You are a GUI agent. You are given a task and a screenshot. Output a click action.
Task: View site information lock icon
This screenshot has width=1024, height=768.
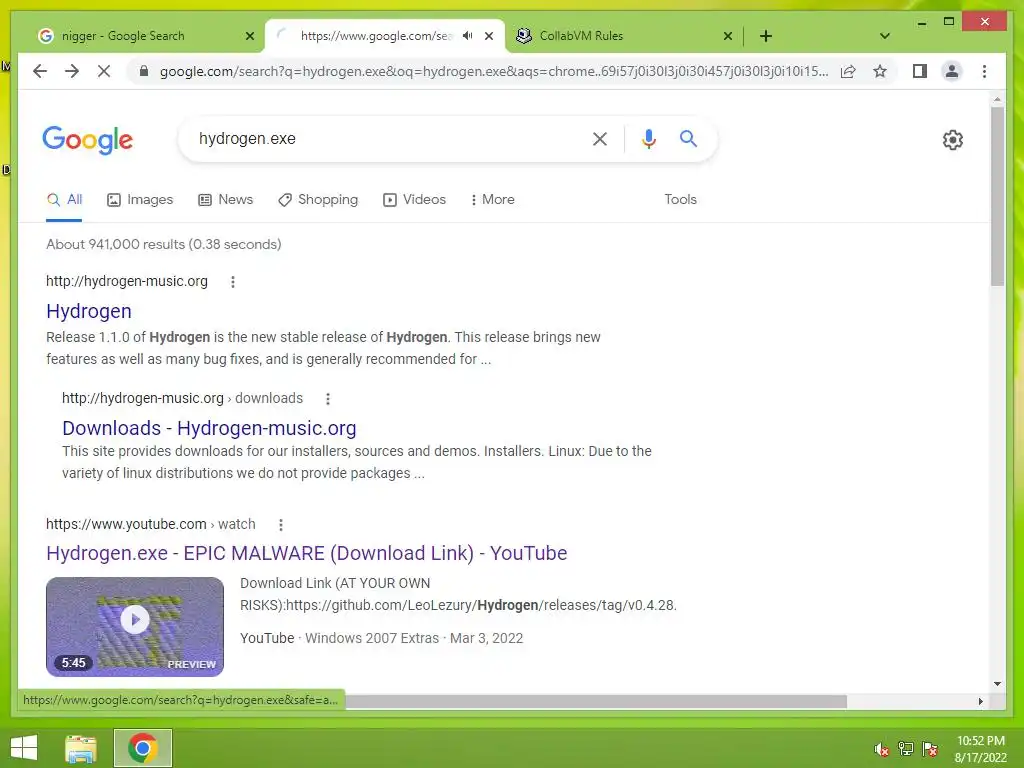(x=144, y=71)
